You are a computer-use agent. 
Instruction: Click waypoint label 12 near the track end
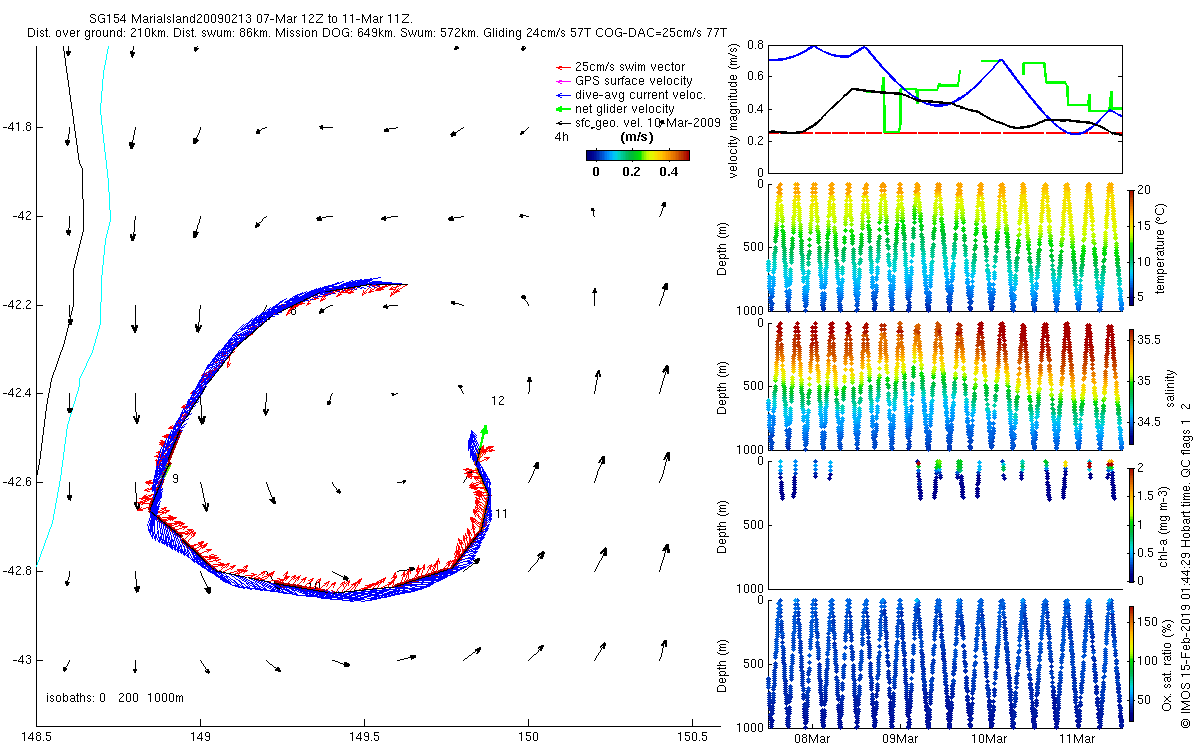[497, 401]
